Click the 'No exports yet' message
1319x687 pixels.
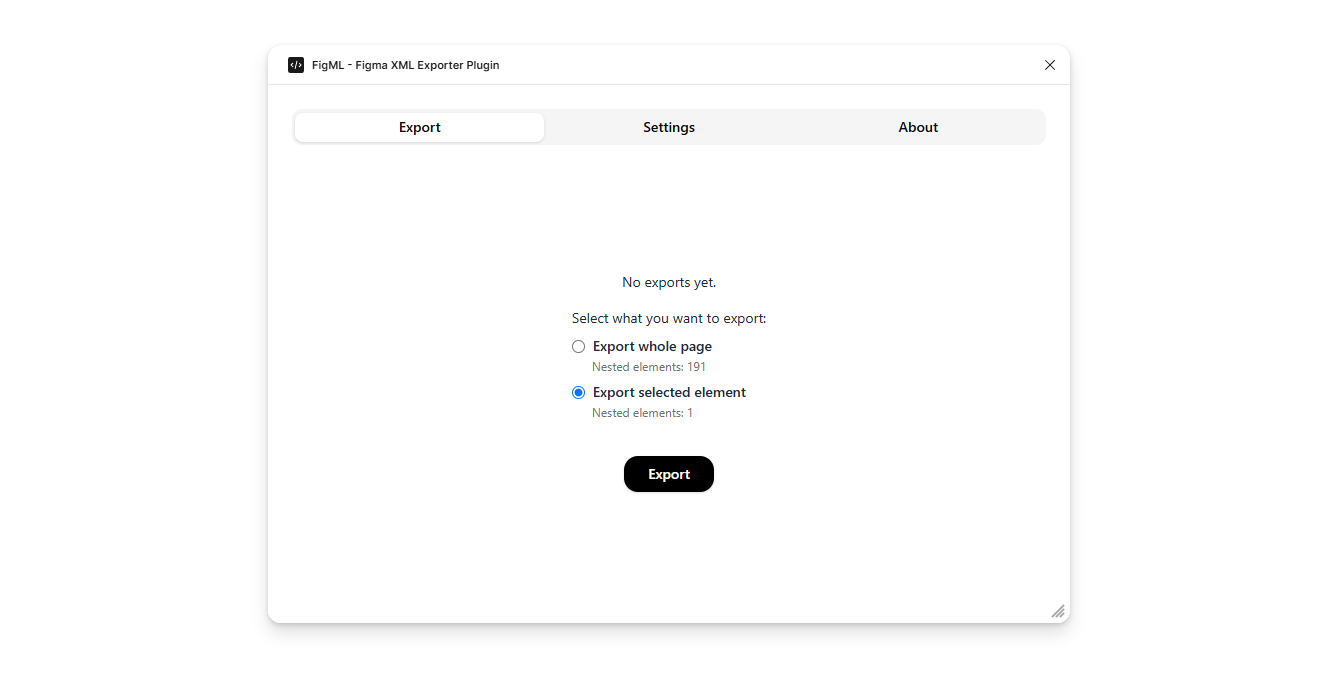pos(668,282)
